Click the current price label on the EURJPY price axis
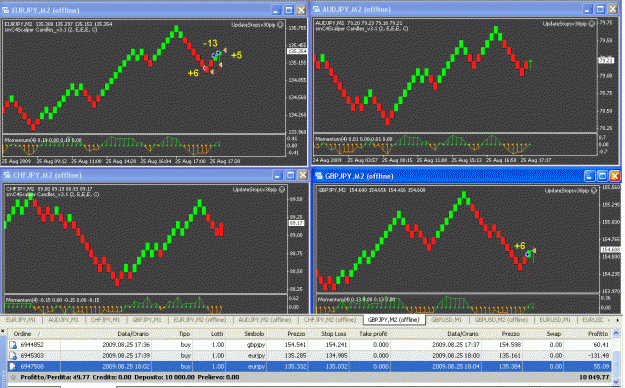Viewport: 625px width, 388px height. [x=297, y=51]
